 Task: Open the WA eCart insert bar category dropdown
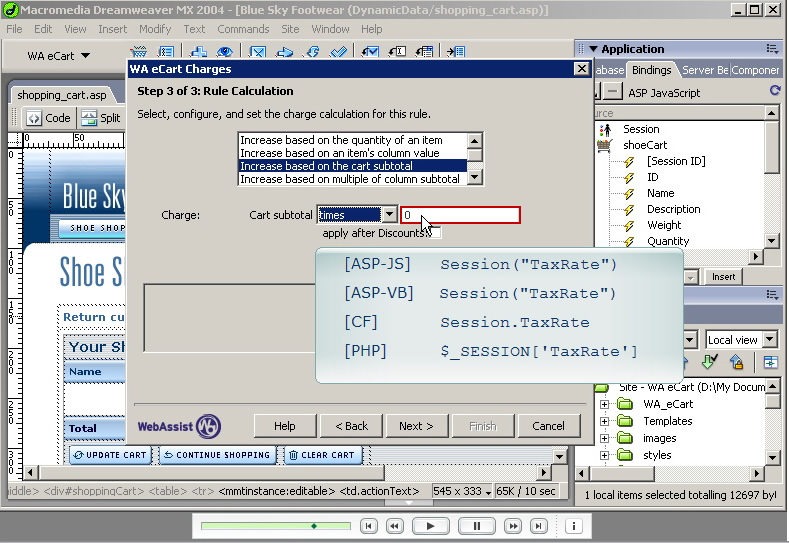tap(86, 55)
